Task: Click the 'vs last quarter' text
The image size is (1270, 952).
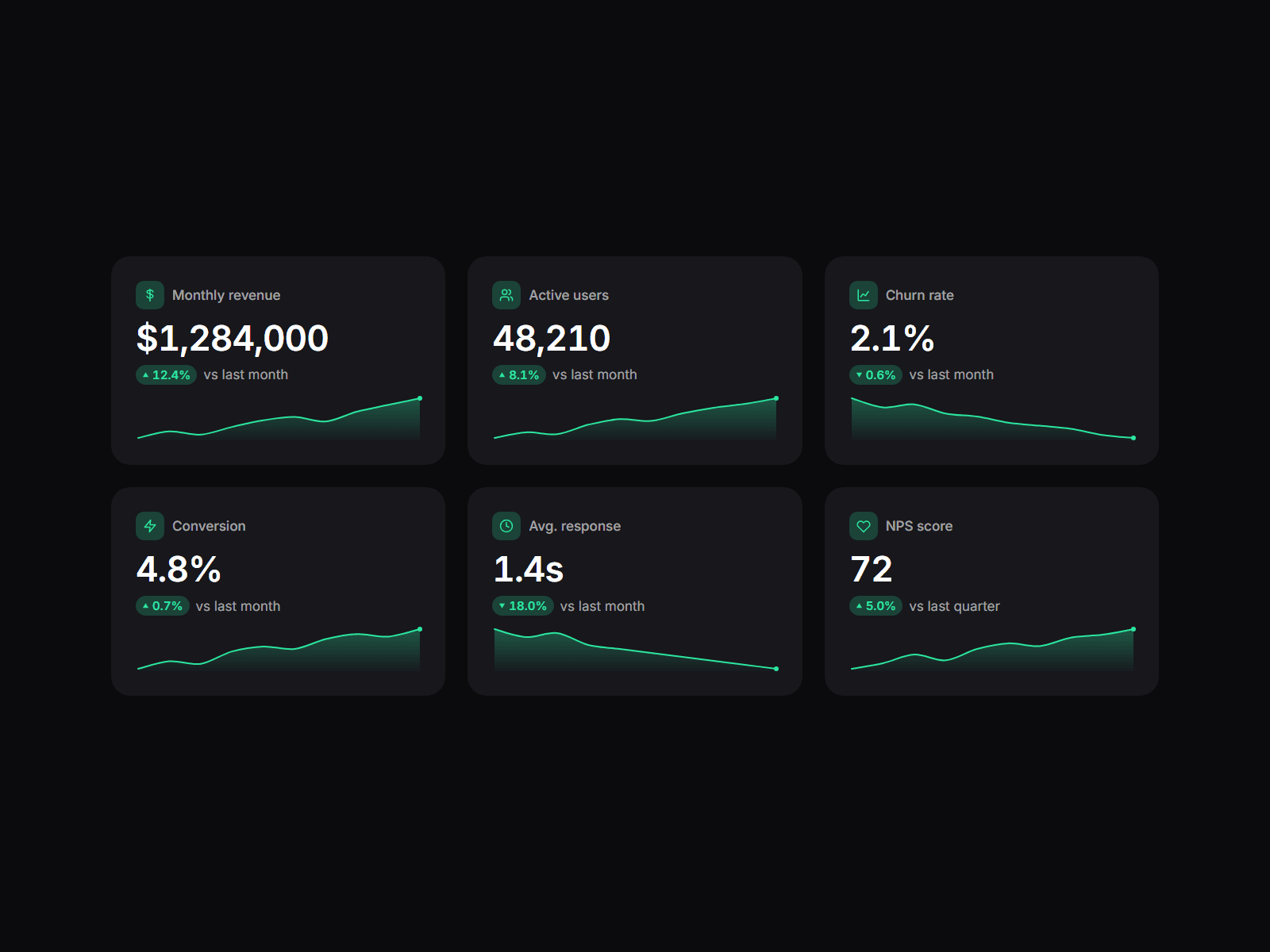Action: pyautogui.click(x=954, y=606)
